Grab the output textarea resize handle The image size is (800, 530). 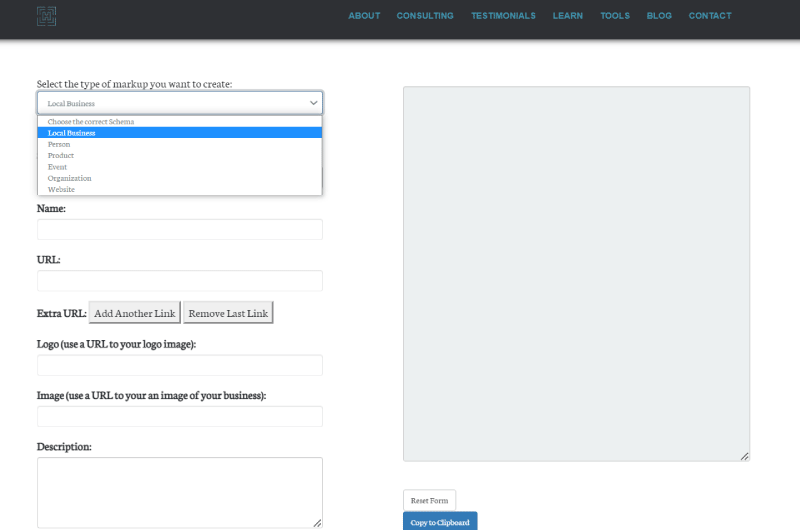[744, 456]
